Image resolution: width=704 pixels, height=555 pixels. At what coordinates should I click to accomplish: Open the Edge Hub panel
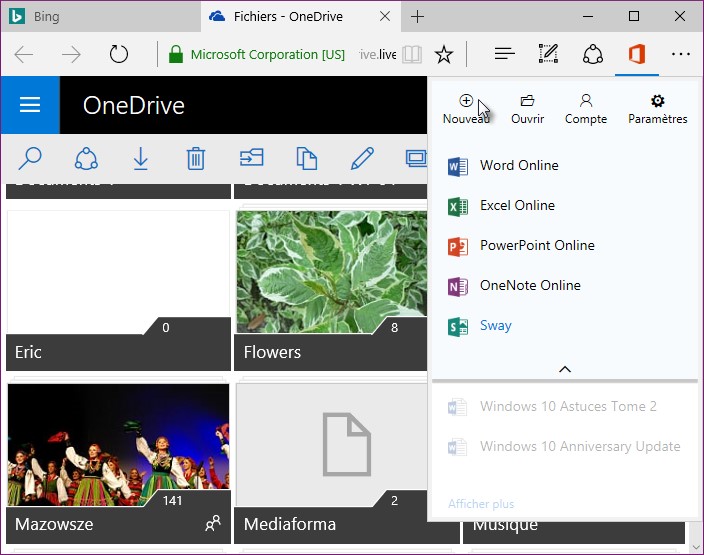pos(505,54)
